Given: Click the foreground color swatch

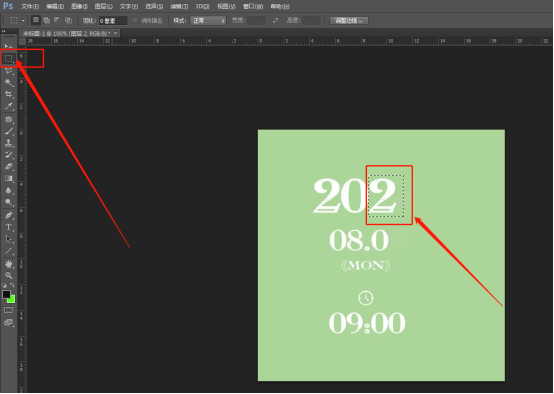Looking at the screenshot, I should (x=6, y=294).
